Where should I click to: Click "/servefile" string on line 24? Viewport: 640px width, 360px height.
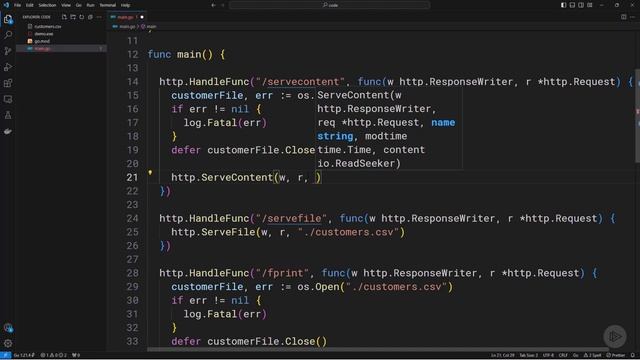coord(291,218)
